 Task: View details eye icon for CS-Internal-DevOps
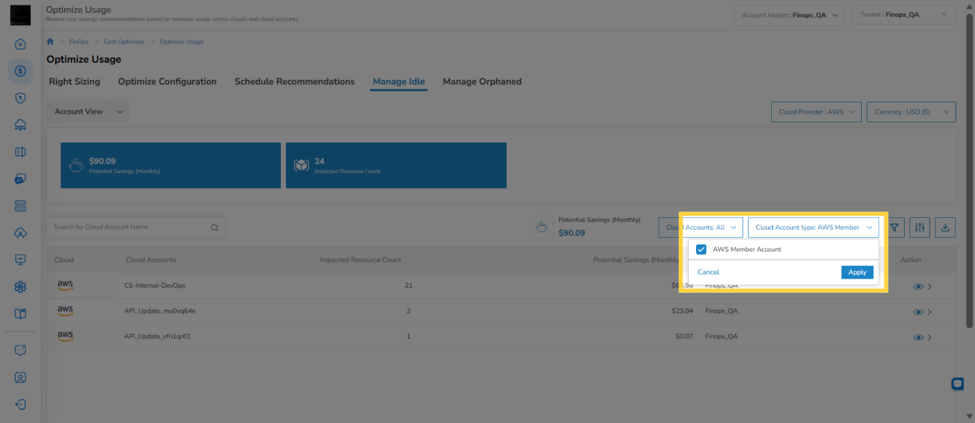[x=918, y=286]
